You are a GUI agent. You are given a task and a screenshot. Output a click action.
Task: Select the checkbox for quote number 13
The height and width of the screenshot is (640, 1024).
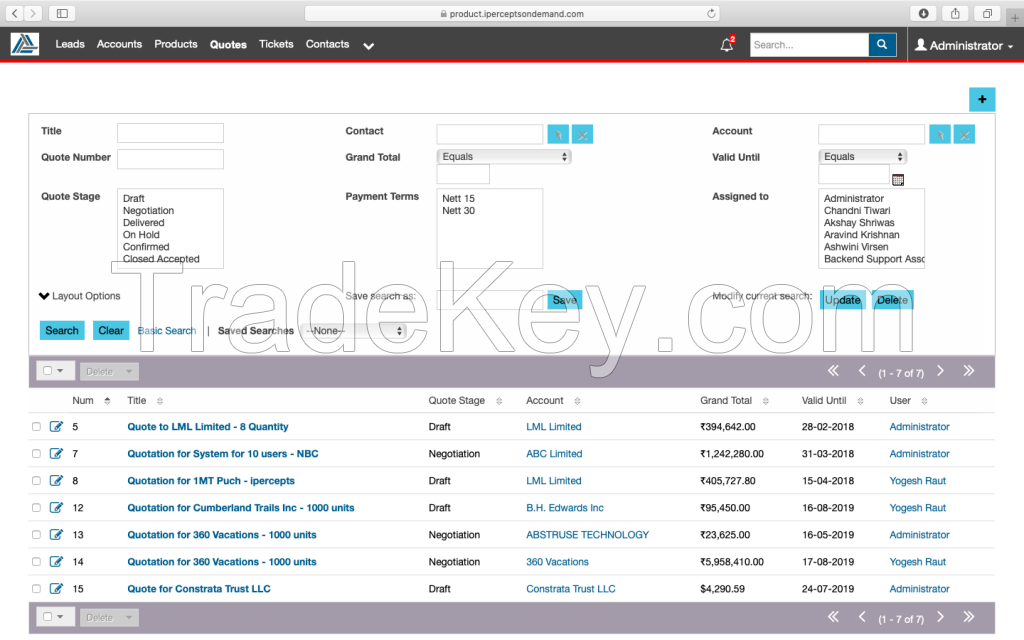(x=37, y=535)
